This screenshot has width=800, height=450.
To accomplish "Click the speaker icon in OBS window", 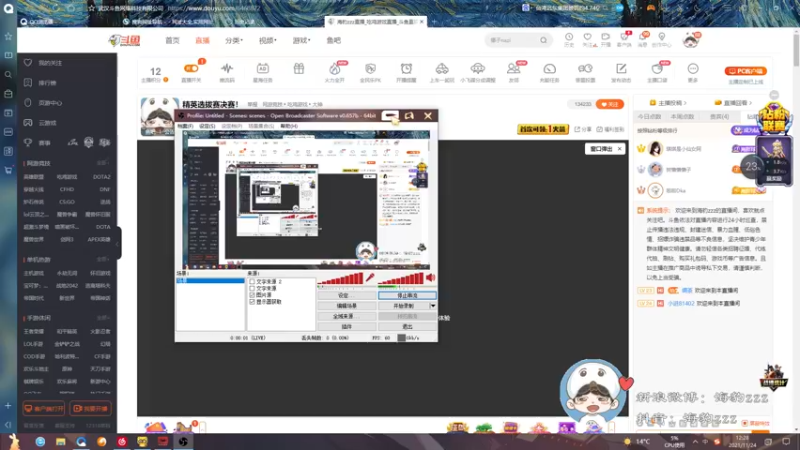I will (431, 278).
